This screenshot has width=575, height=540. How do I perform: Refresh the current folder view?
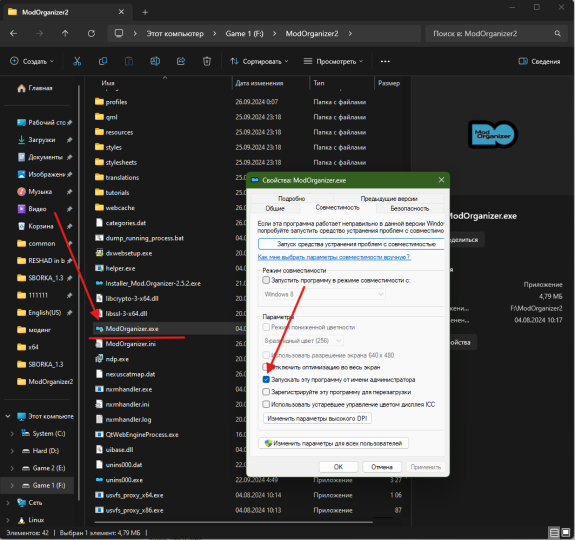click(x=91, y=34)
